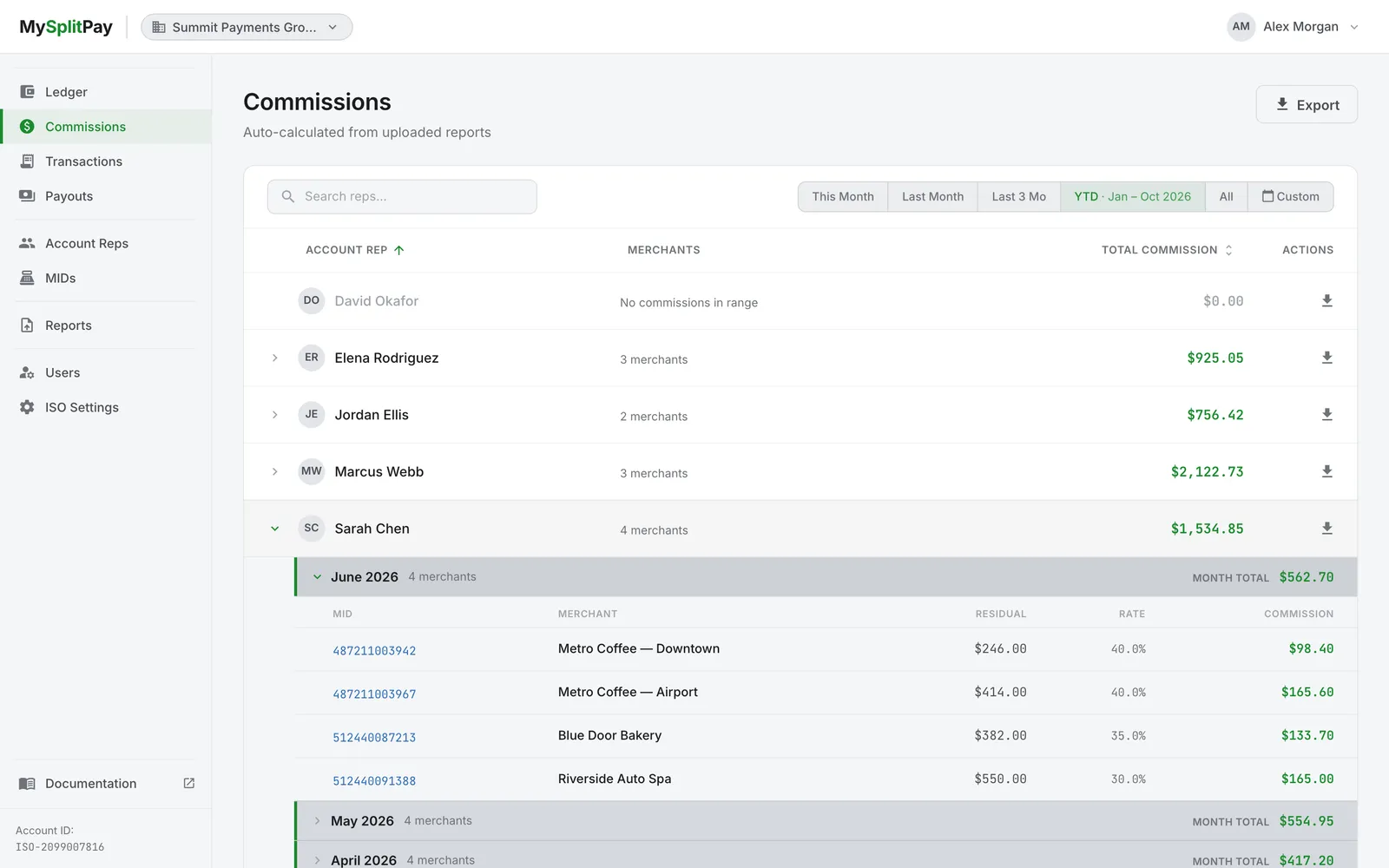
Task: Sort by the Total Commission column
Action: point(1167,250)
